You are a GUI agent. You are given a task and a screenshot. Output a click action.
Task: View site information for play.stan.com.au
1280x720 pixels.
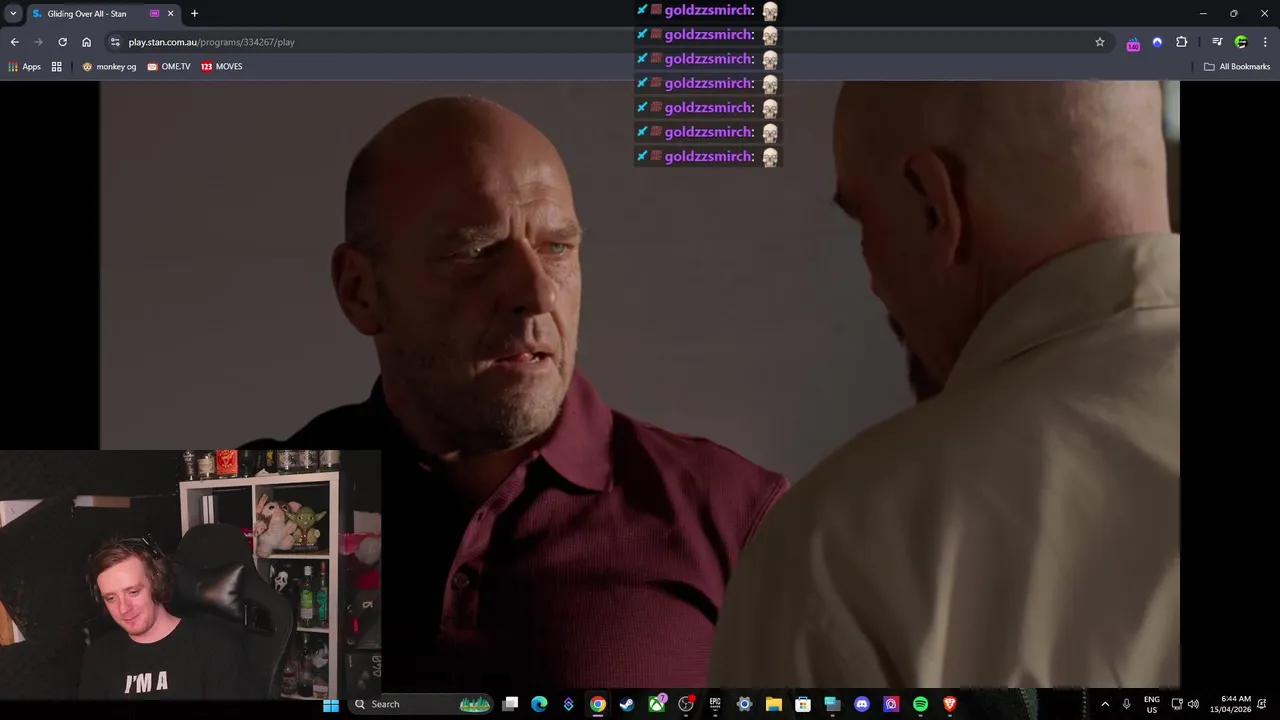click(x=115, y=42)
